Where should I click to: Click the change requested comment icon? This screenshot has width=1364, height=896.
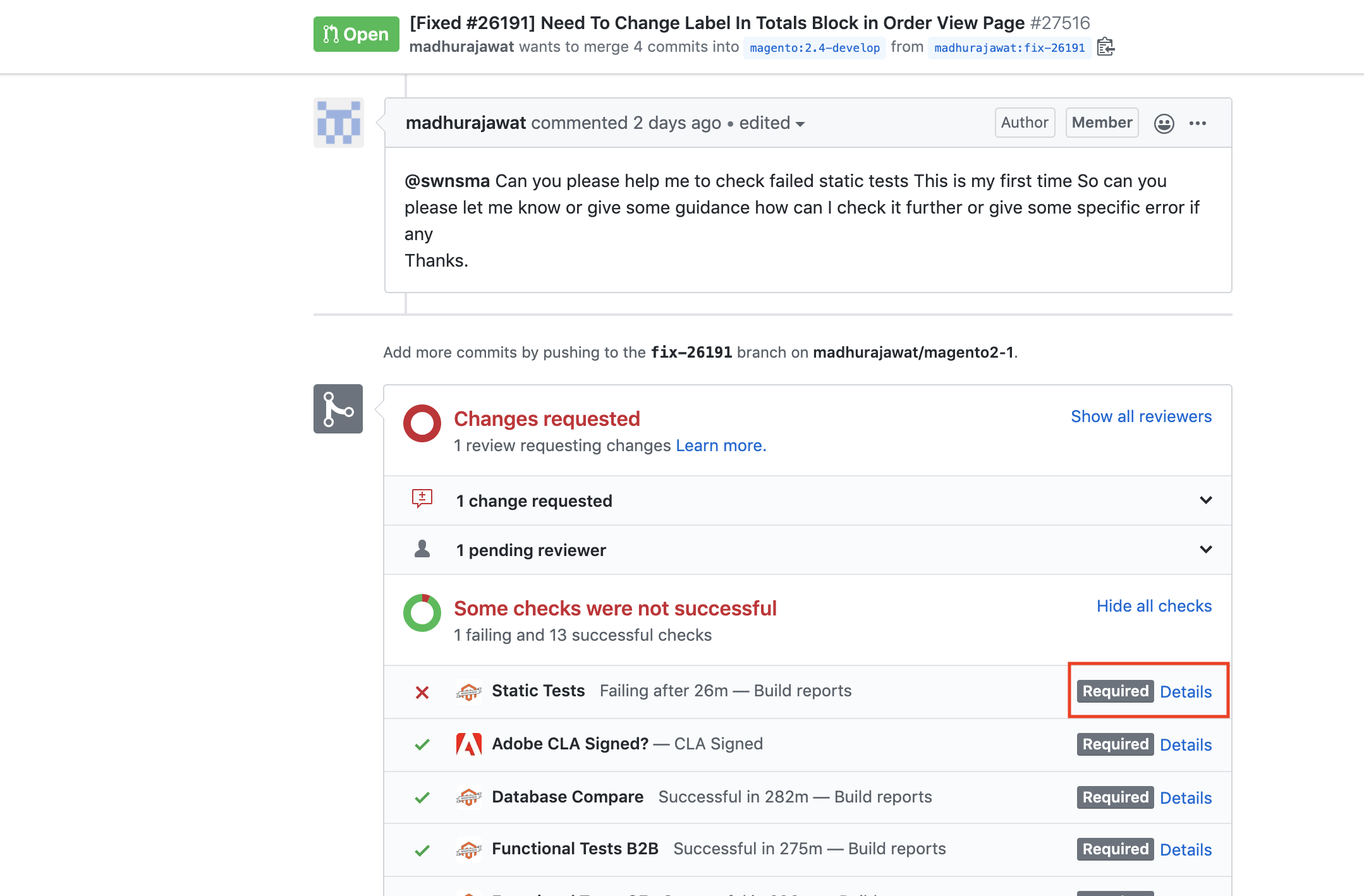[422, 499]
